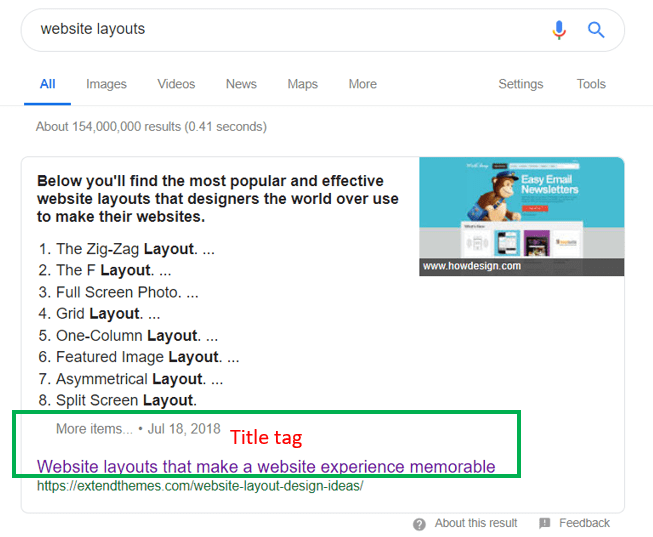Click the Feedback link text
Viewport: 653px width, 537px height.
tap(584, 523)
